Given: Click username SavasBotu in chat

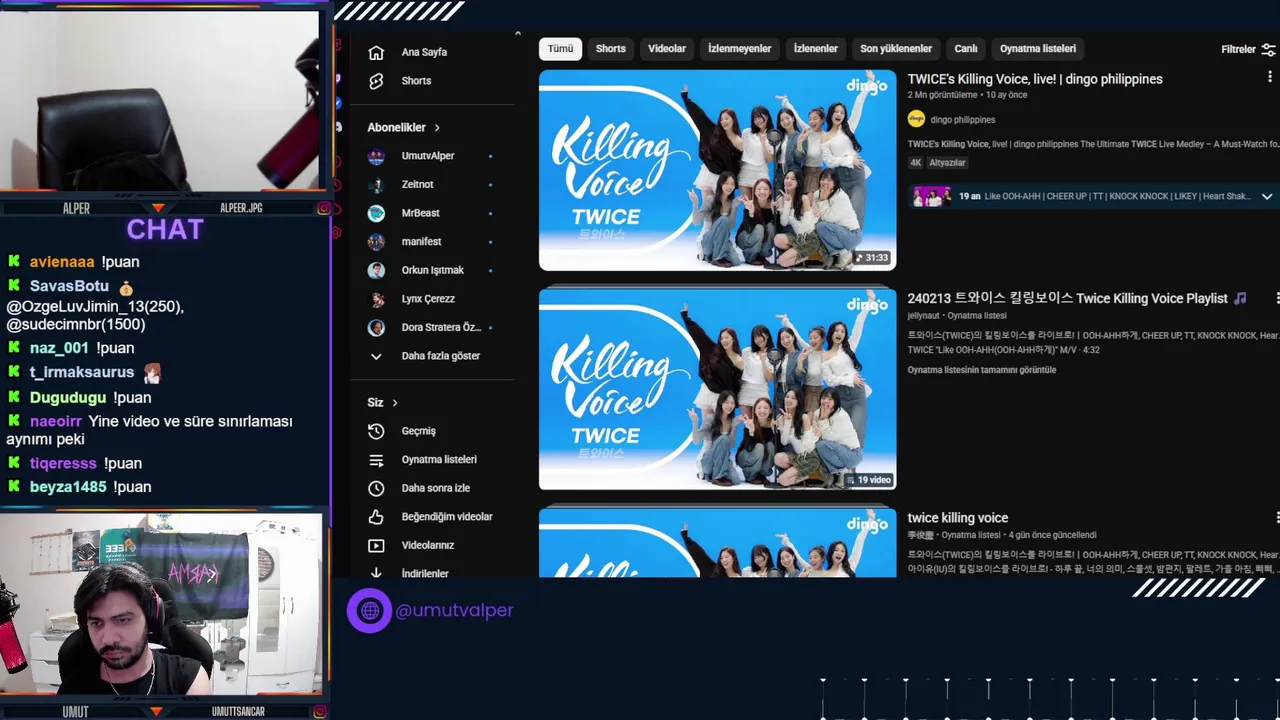Looking at the screenshot, I should 69,287.
